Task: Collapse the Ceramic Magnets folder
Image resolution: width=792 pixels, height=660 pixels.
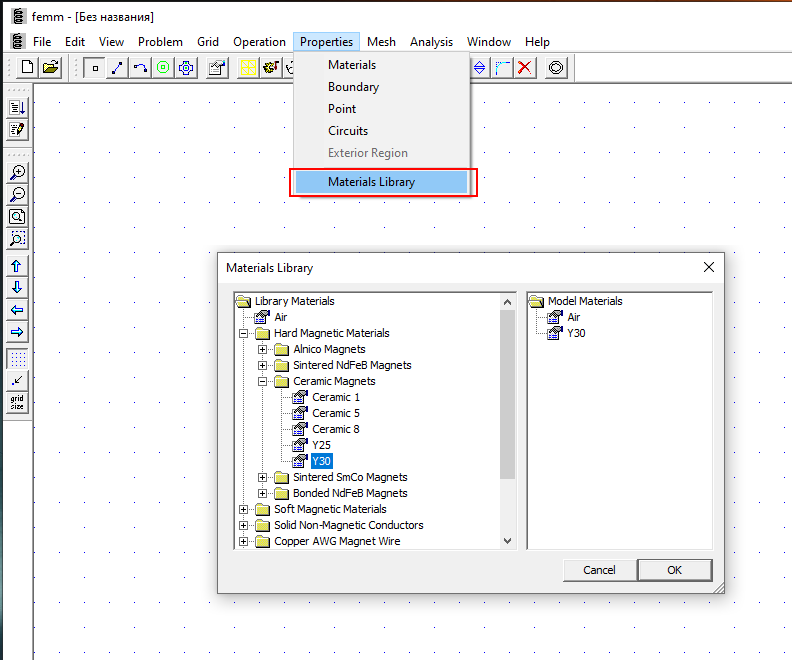Action: pyautogui.click(x=262, y=381)
